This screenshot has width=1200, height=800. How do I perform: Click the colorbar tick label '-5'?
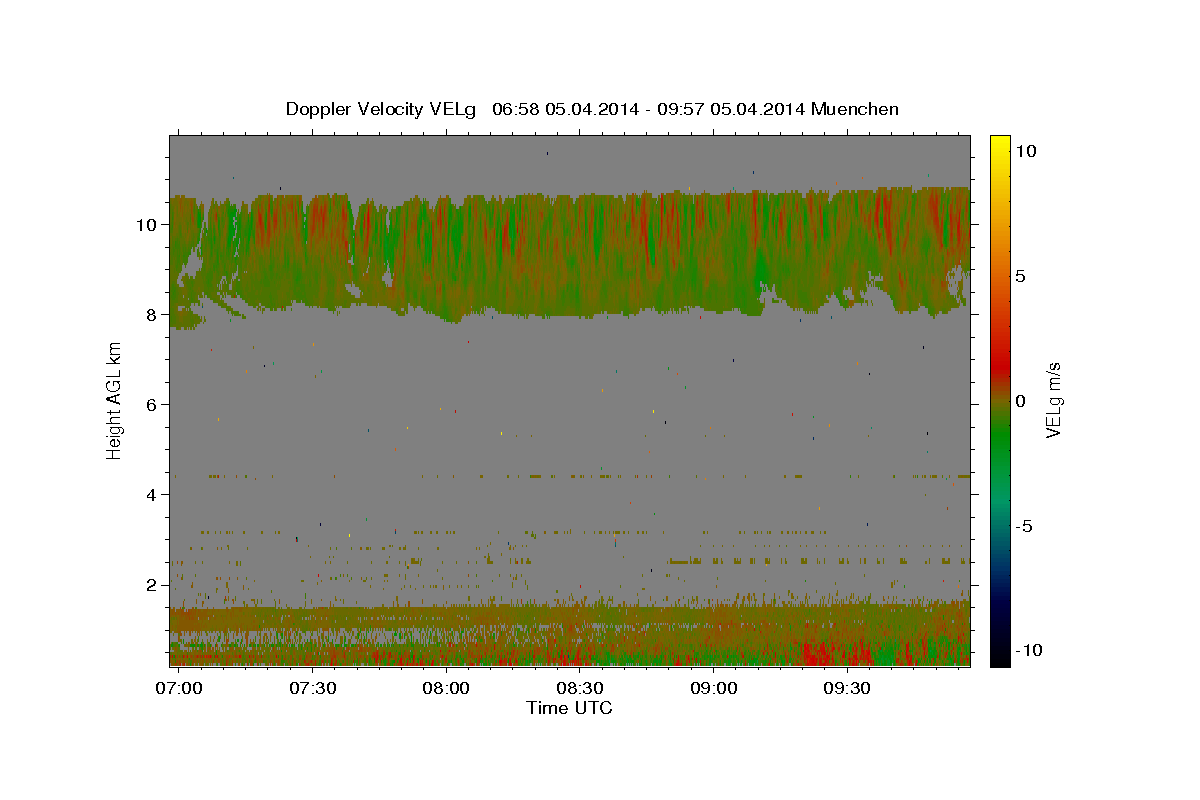point(1025,526)
